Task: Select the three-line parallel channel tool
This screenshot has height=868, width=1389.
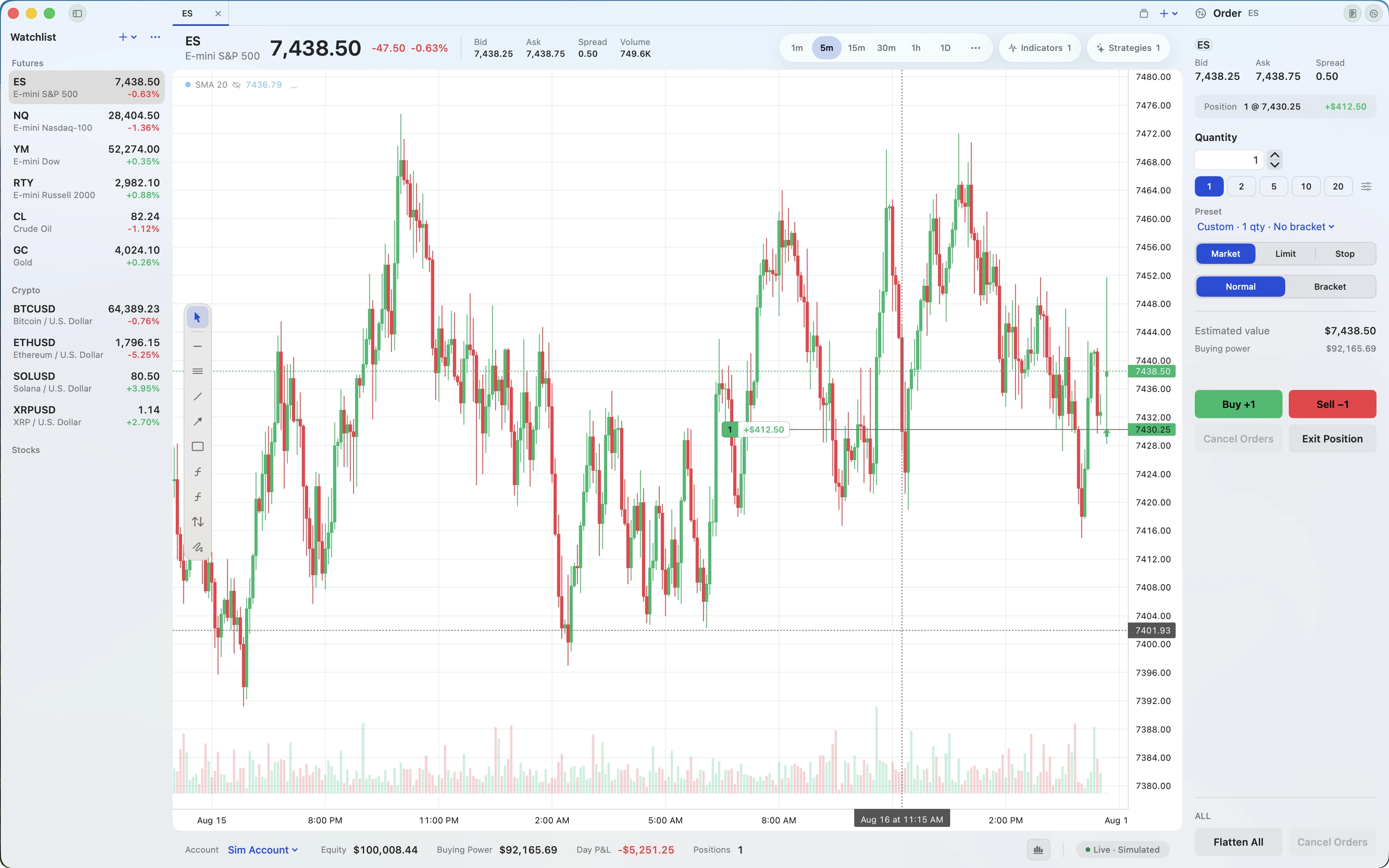Action: click(x=197, y=372)
